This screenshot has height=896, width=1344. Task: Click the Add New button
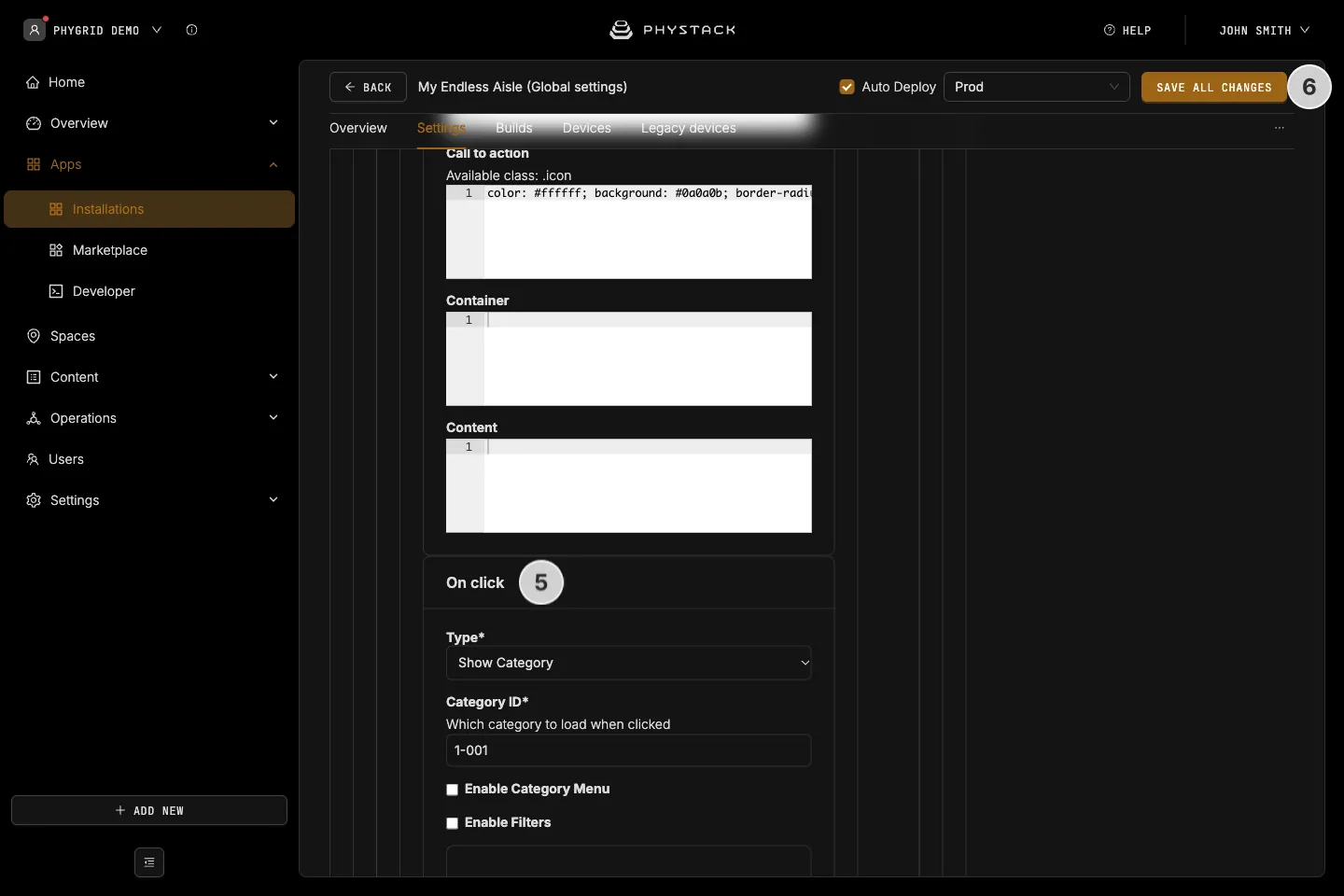coord(149,810)
